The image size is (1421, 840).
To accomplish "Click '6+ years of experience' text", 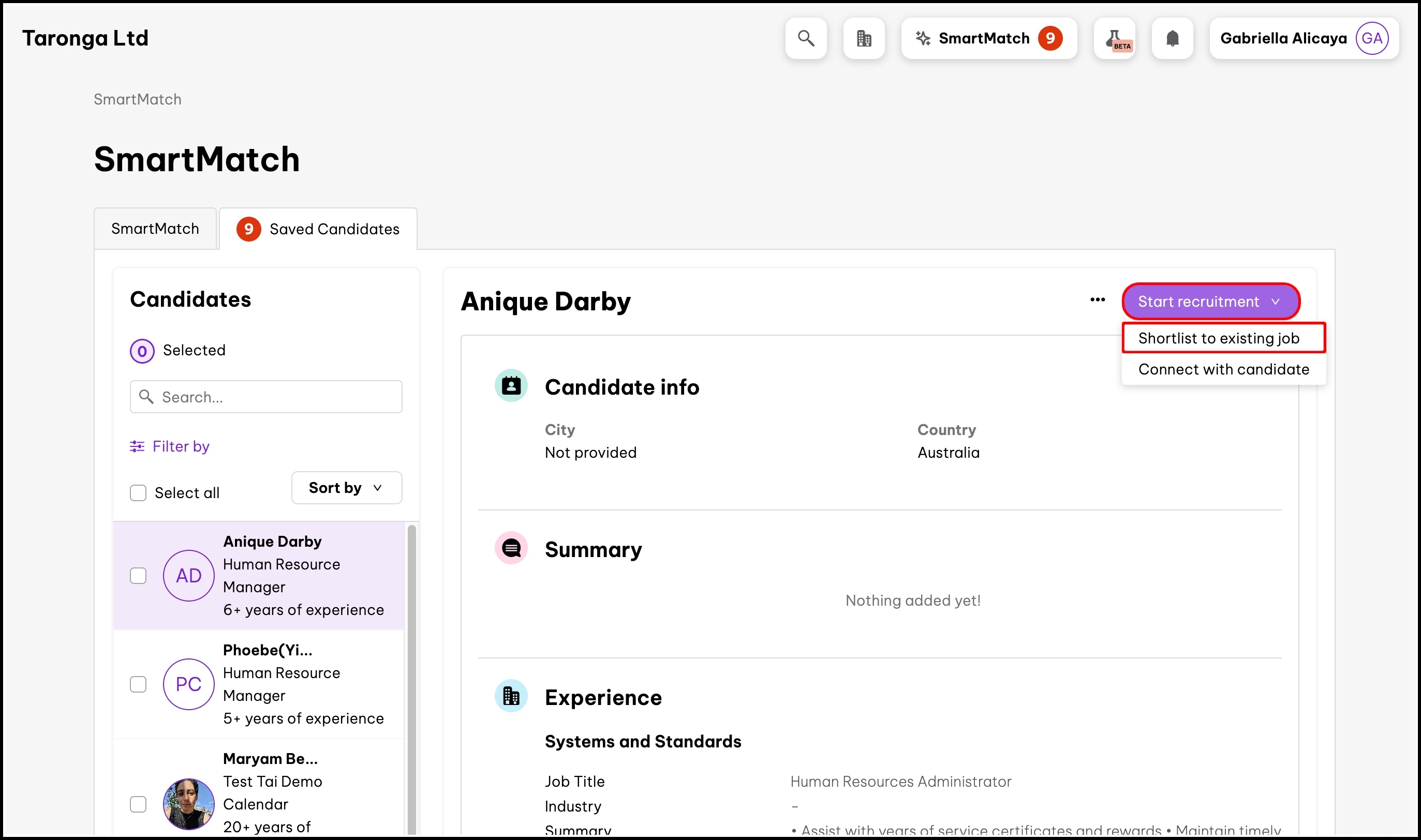I will pos(303,610).
